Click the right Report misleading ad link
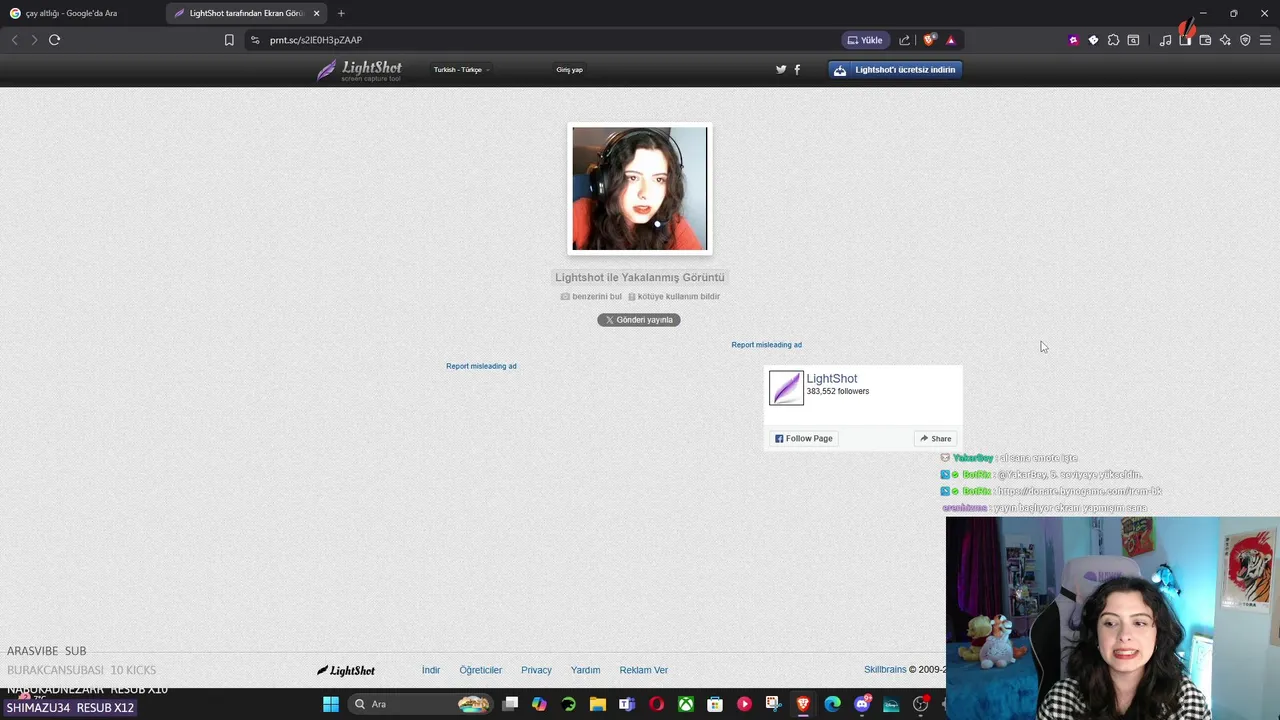 pyautogui.click(x=766, y=345)
